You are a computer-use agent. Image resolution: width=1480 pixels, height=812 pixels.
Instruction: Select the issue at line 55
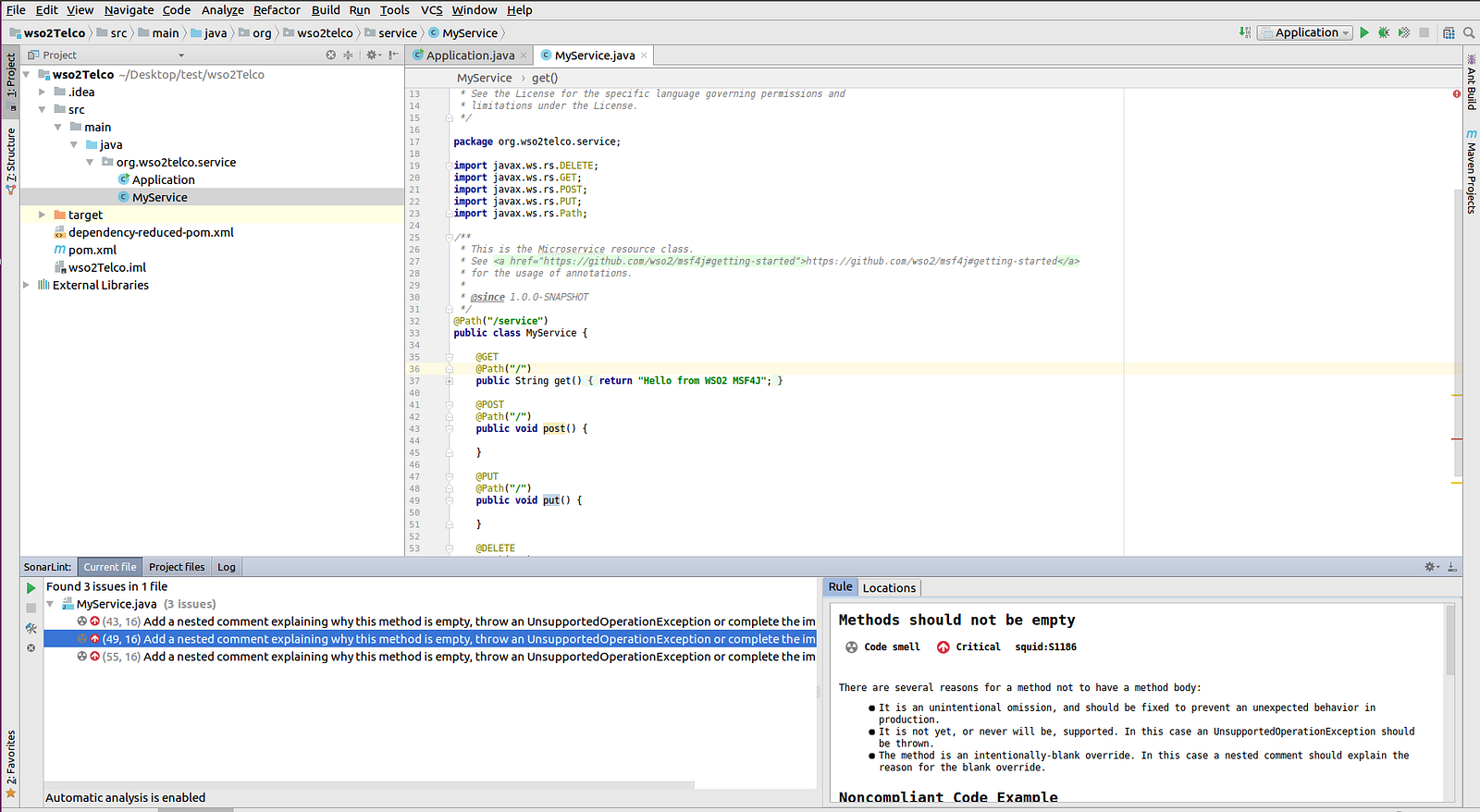pyautogui.click(x=458, y=657)
